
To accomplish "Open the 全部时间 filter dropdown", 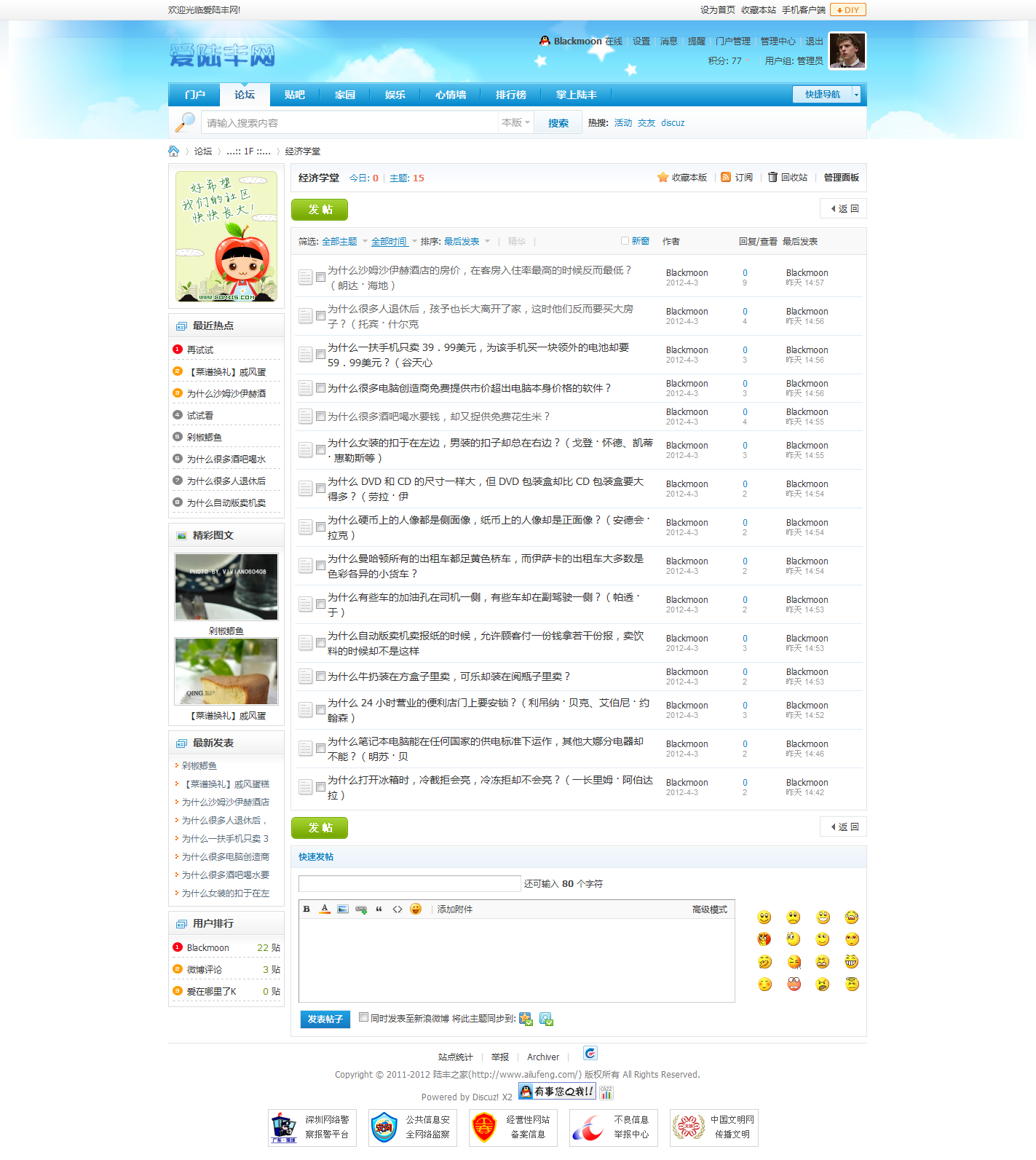I will (394, 241).
